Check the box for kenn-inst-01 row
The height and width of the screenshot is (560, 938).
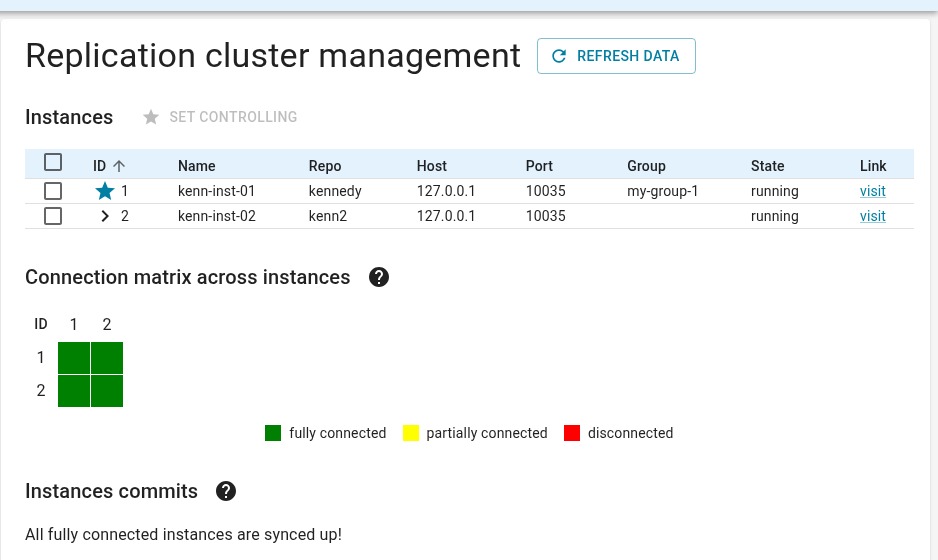point(53,191)
